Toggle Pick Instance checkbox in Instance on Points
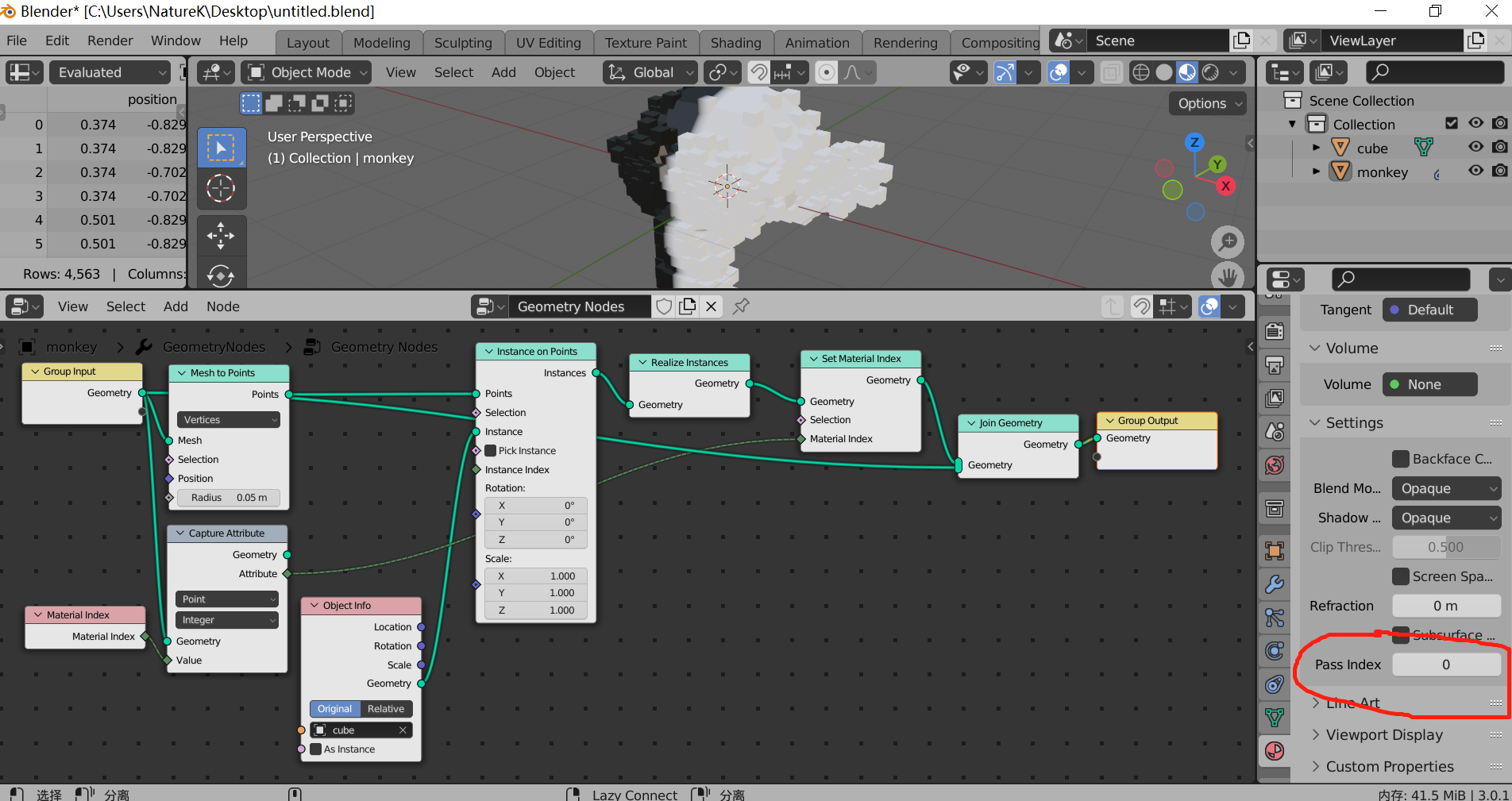 coord(491,451)
